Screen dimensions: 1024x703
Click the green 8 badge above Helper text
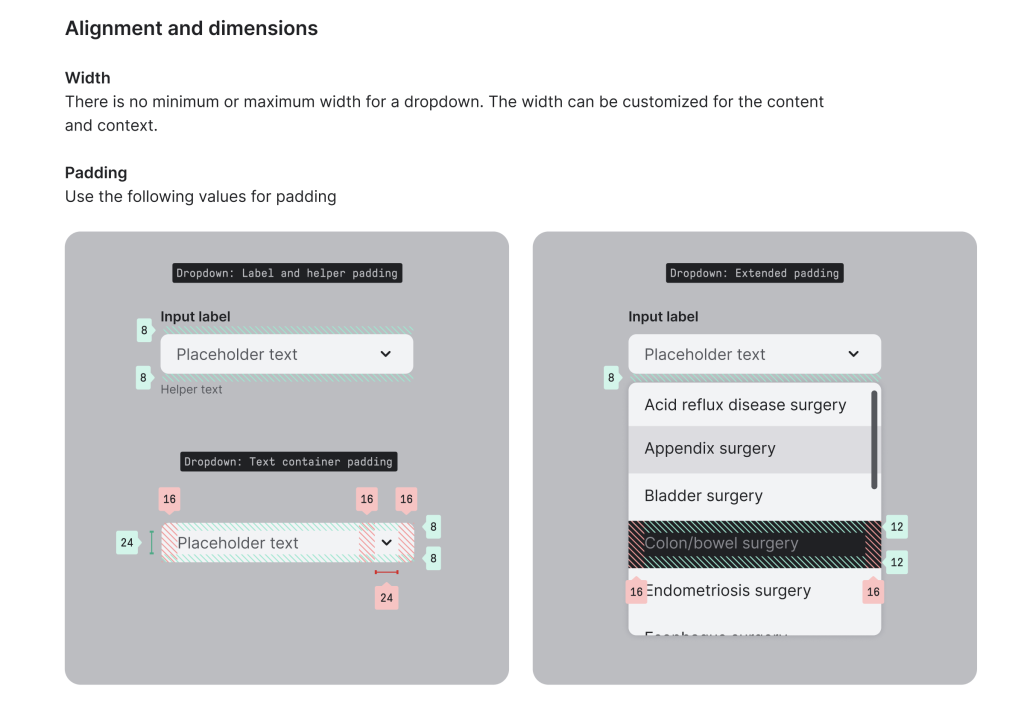[144, 378]
